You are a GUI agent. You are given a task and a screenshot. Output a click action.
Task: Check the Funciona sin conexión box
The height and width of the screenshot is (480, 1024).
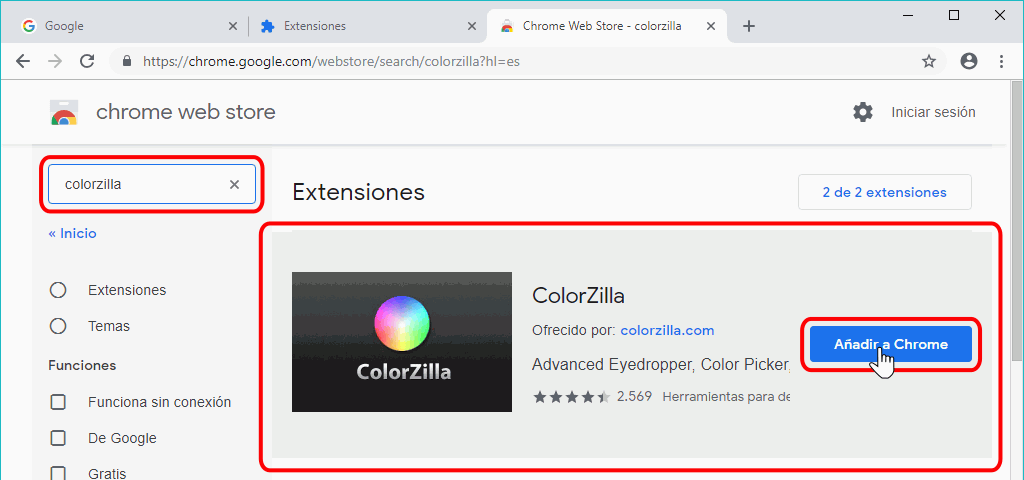58,402
